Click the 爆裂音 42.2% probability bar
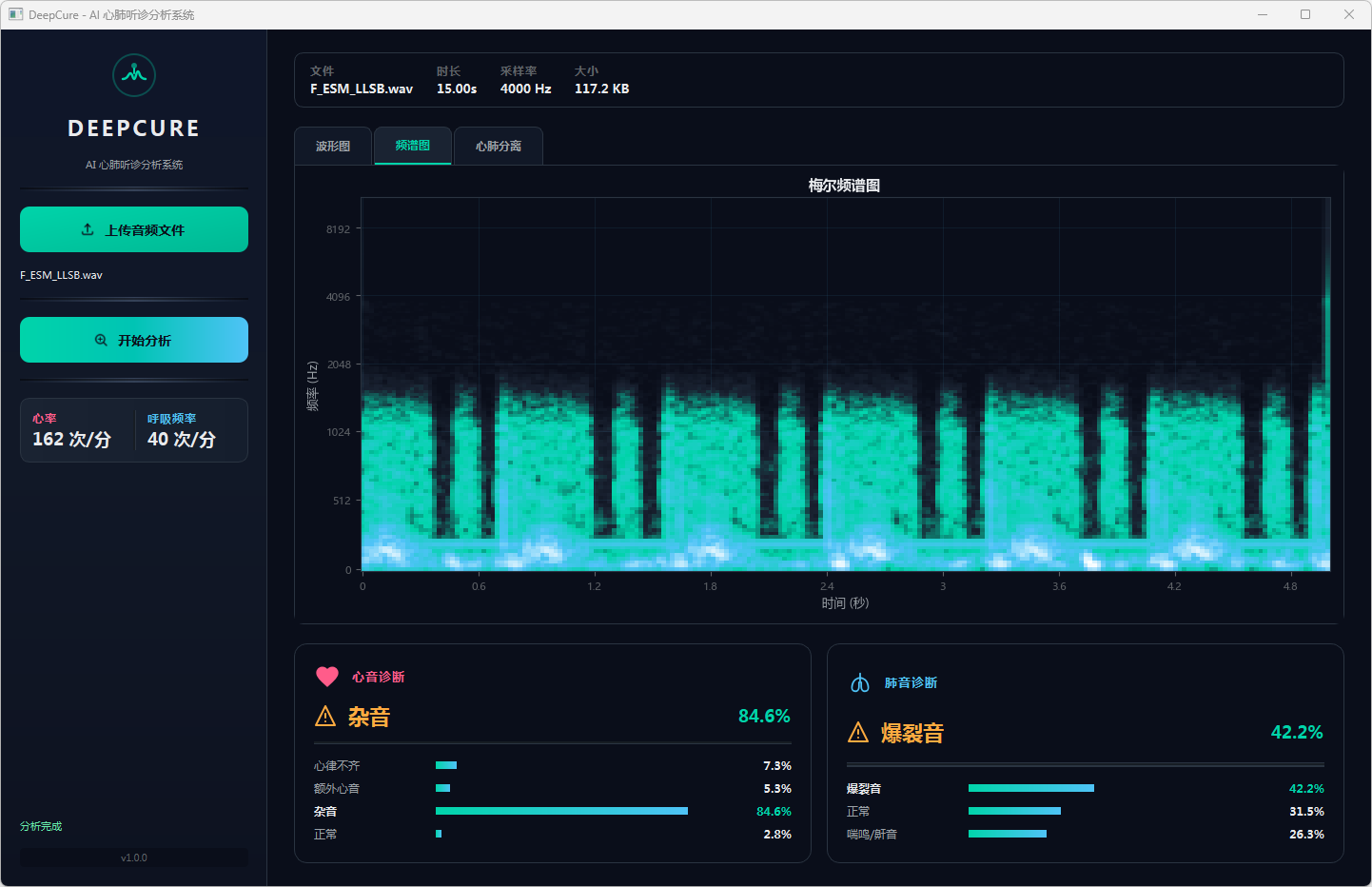This screenshot has width=1372, height=887. pos(1030,788)
